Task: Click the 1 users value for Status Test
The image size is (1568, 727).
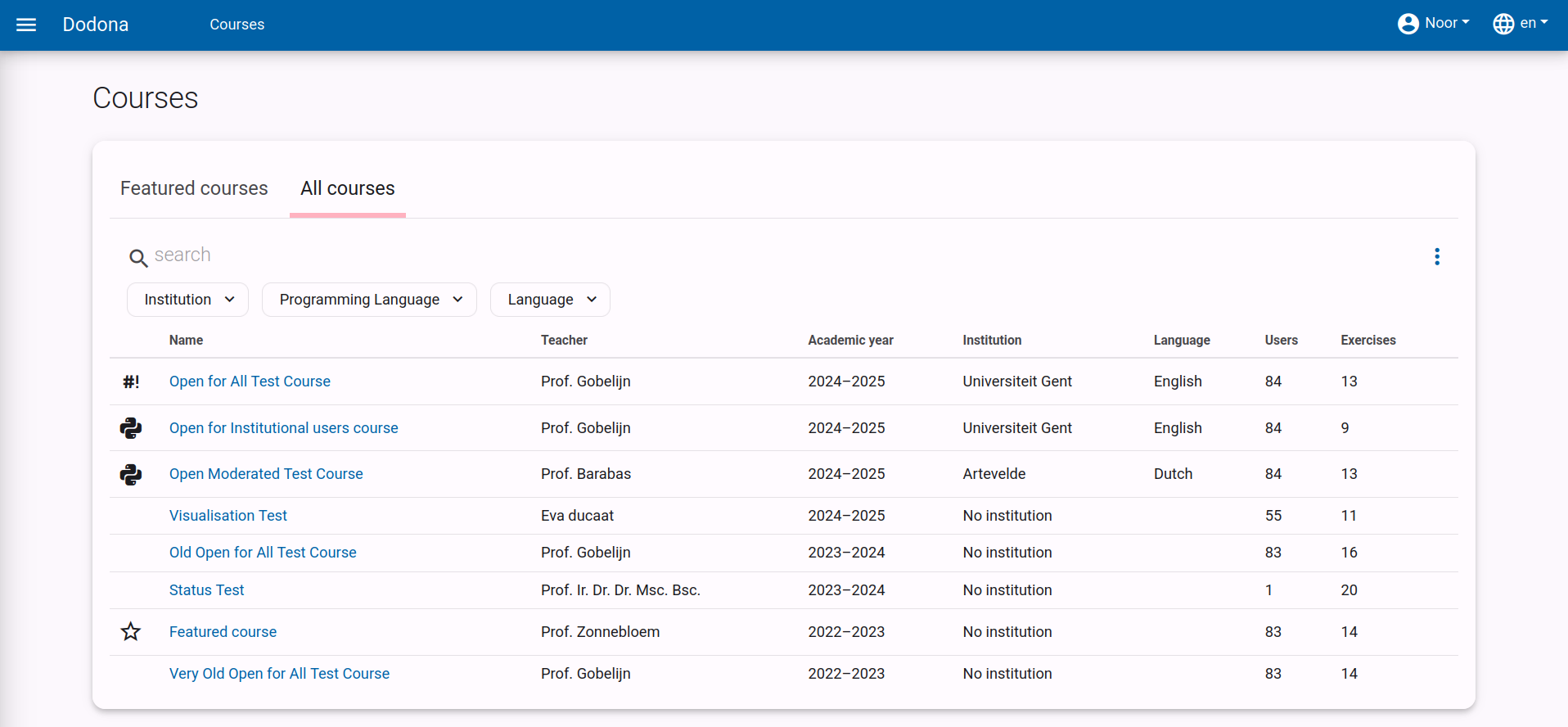Action: tap(1268, 590)
